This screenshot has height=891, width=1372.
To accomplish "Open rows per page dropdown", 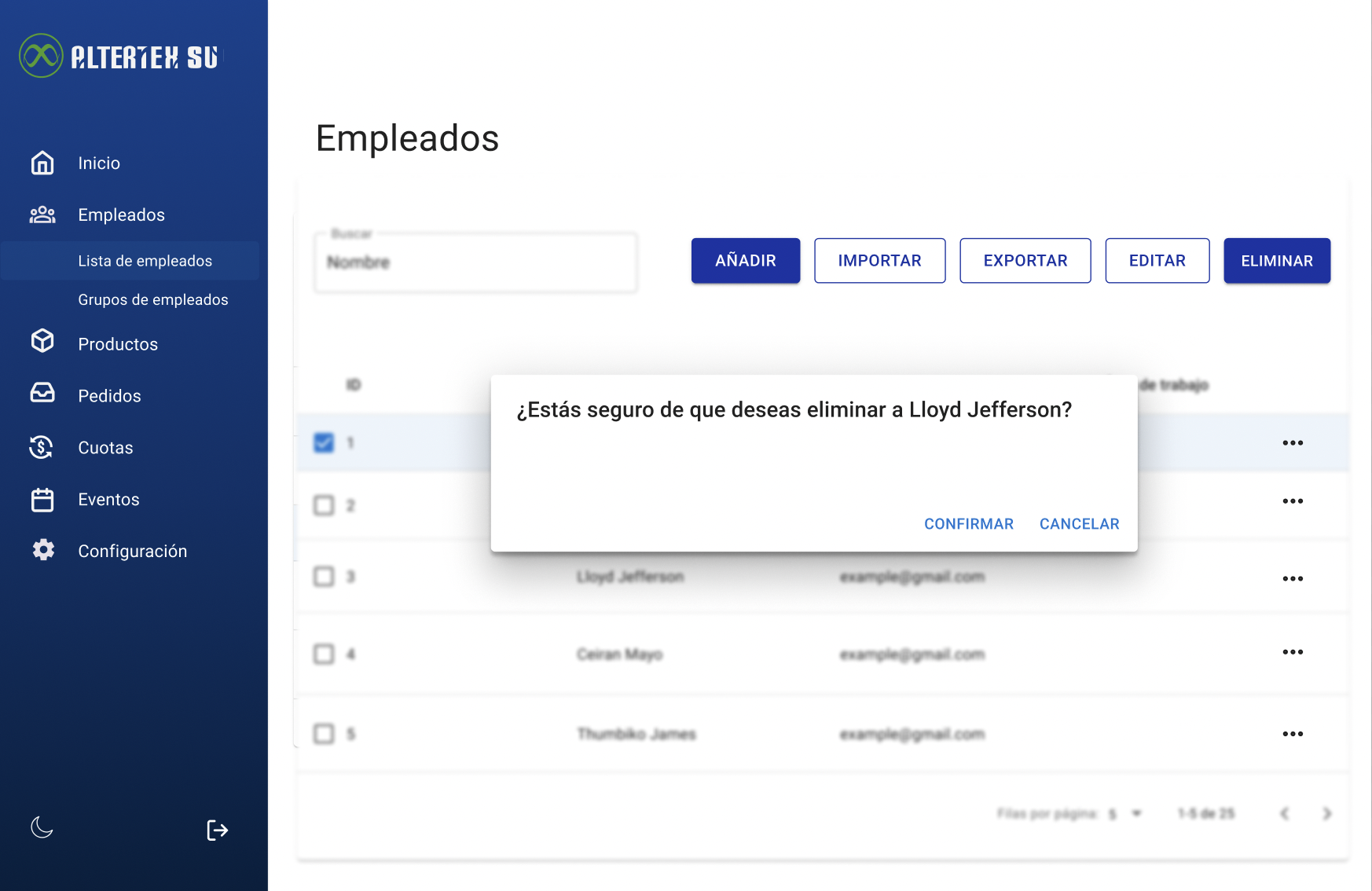I will (x=1124, y=813).
